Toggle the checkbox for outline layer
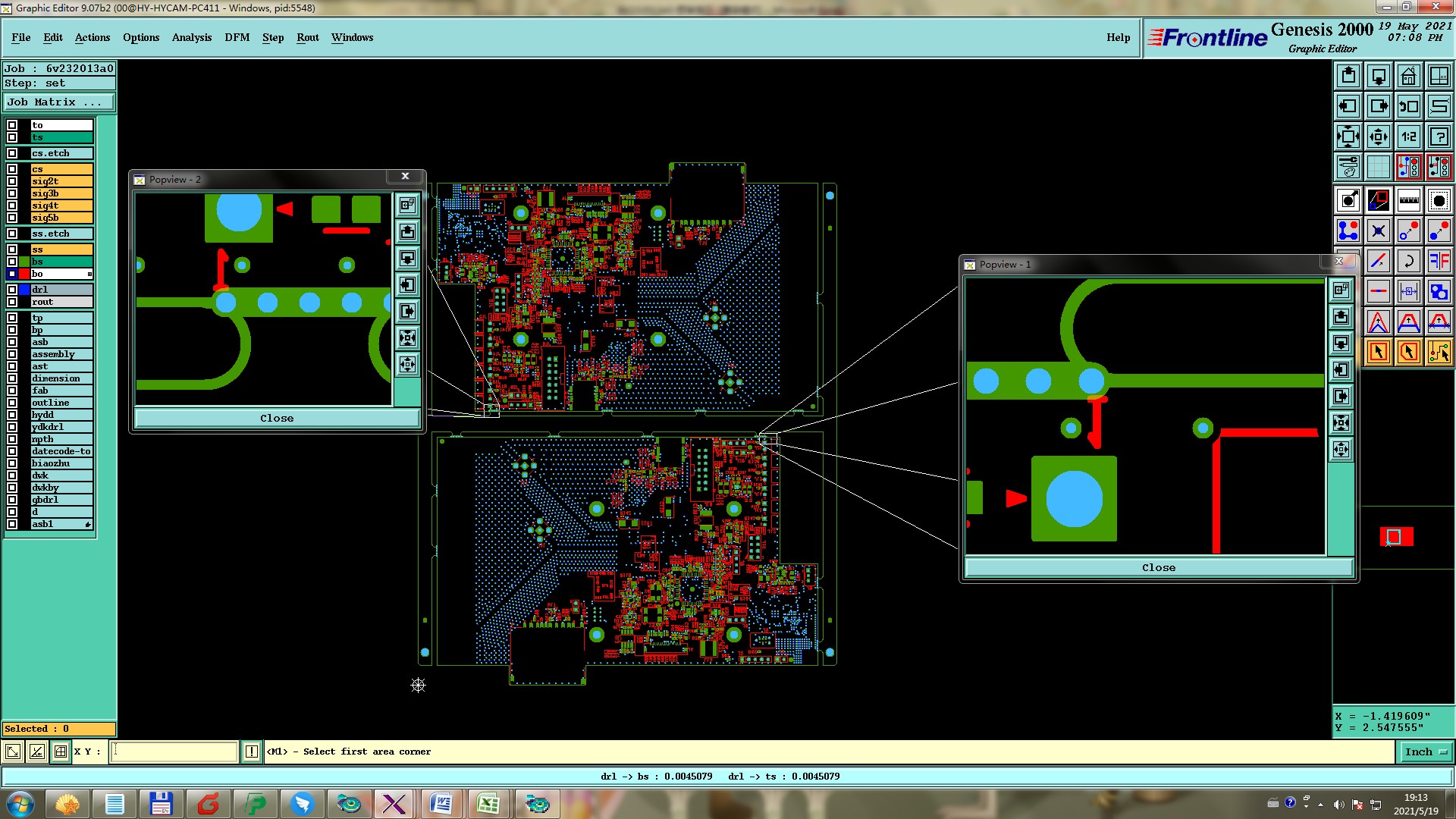1456x819 pixels. coord(12,403)
